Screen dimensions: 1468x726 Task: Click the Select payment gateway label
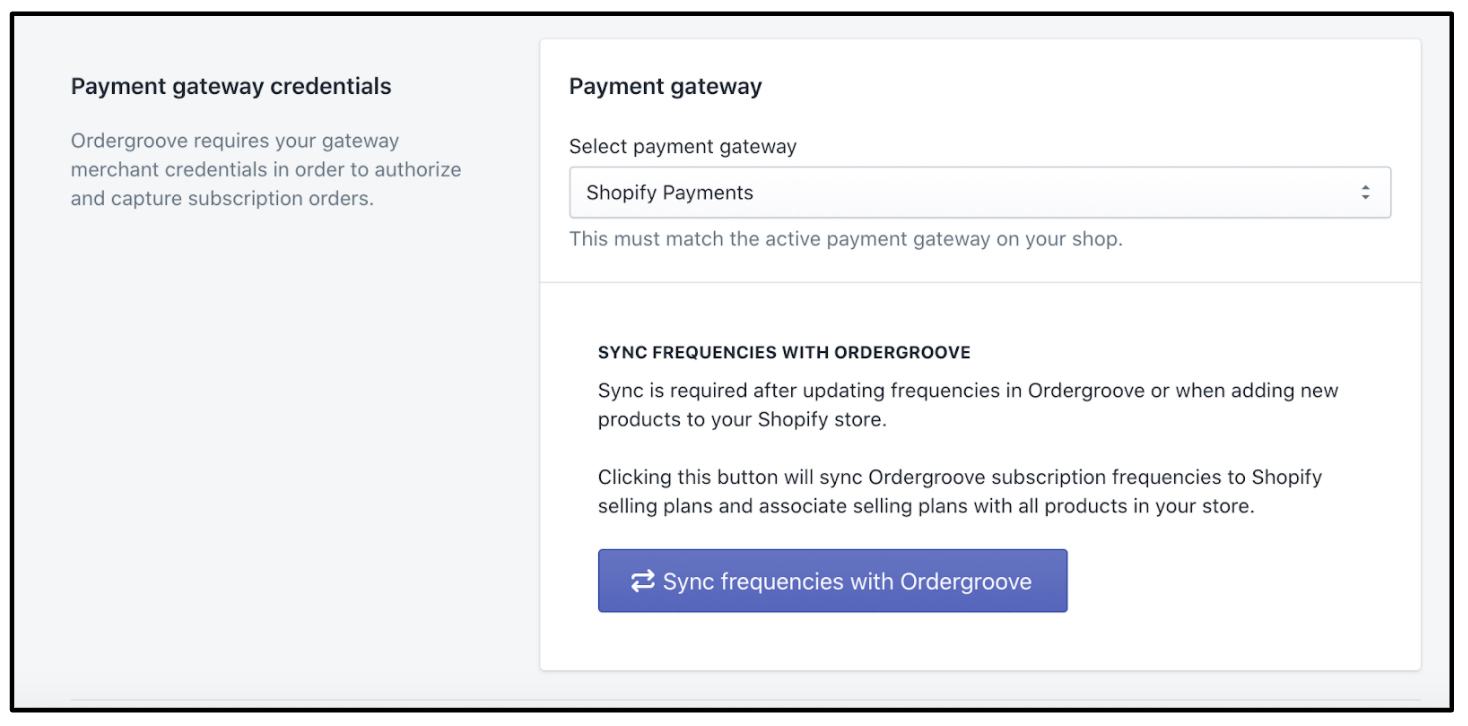coord(683,146)
